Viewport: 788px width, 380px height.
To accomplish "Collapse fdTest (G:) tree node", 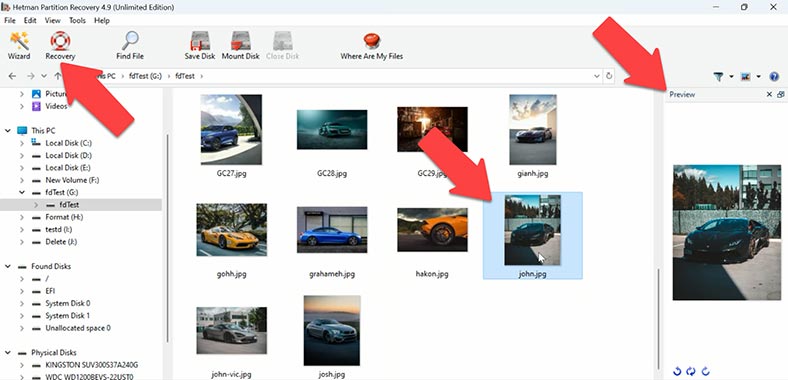I will (x=22, y=193).
